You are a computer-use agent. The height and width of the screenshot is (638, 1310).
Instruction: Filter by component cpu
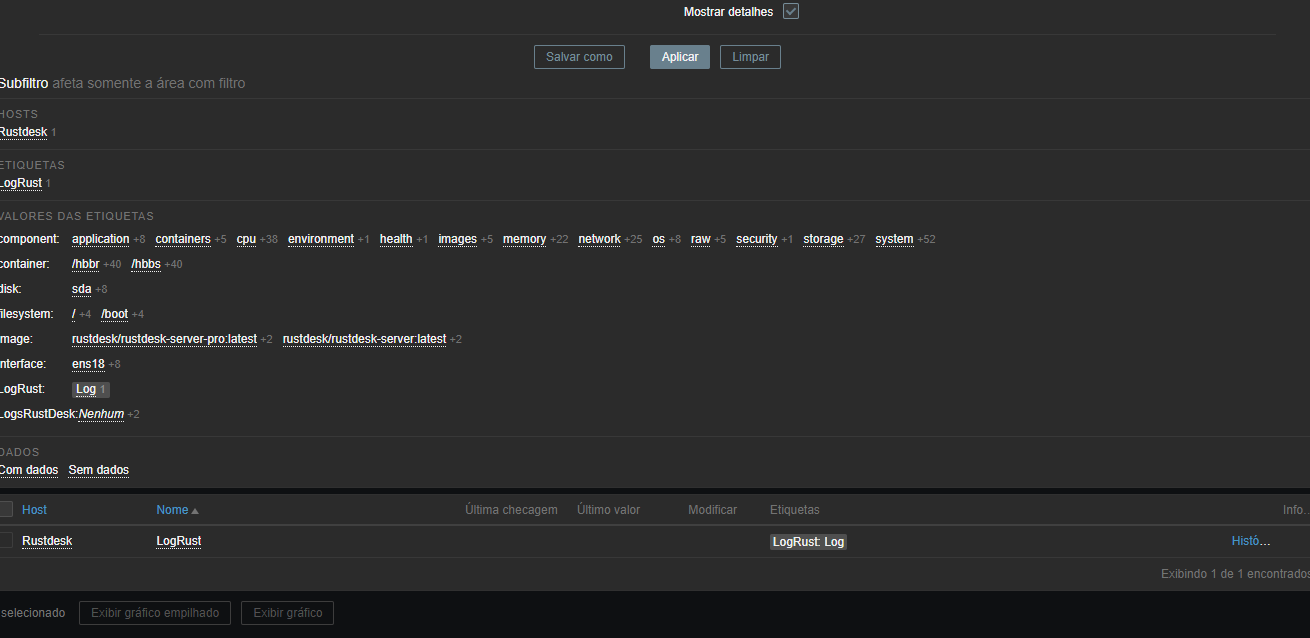pos(246,239)
